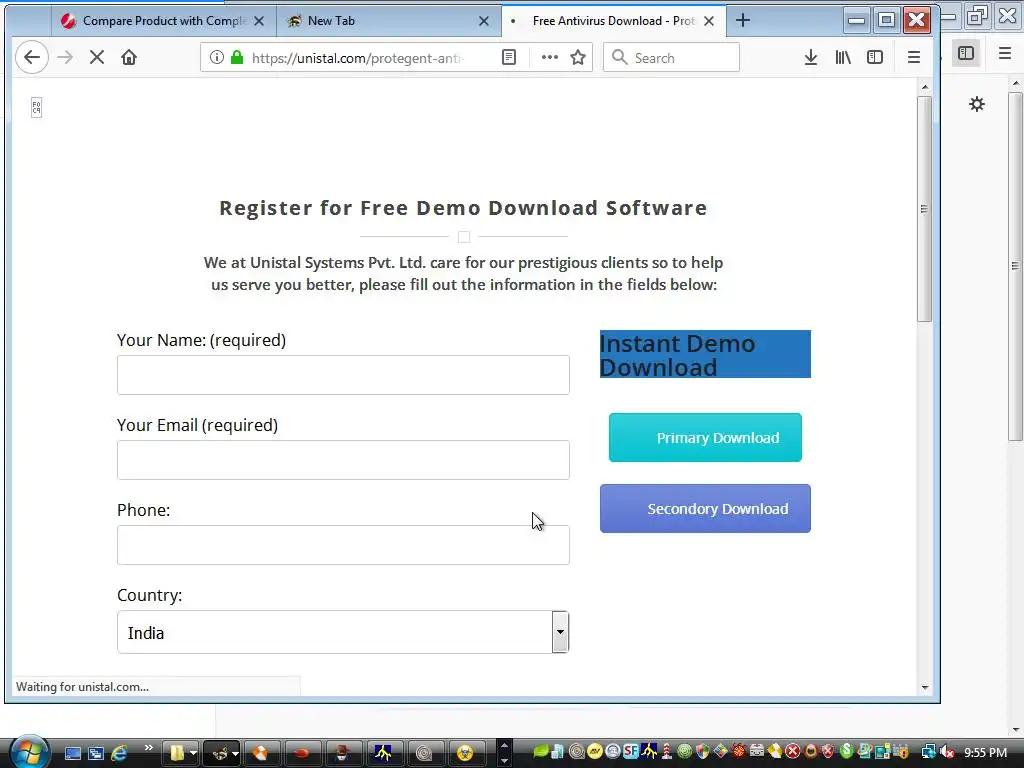Click the browser Search box
Screen dimensions: 1024x768
coord(671,57)
